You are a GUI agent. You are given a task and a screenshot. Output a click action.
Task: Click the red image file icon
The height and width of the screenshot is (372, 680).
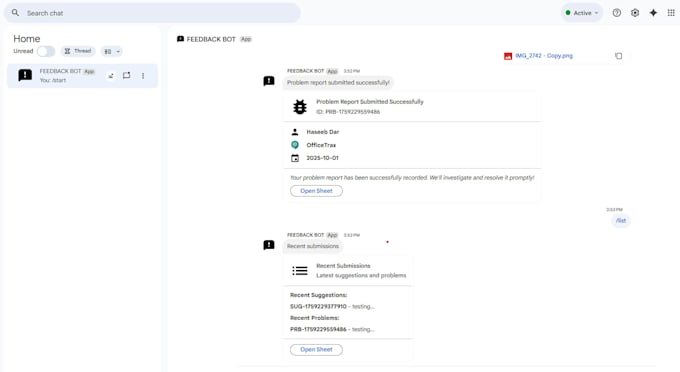(507, 56)
